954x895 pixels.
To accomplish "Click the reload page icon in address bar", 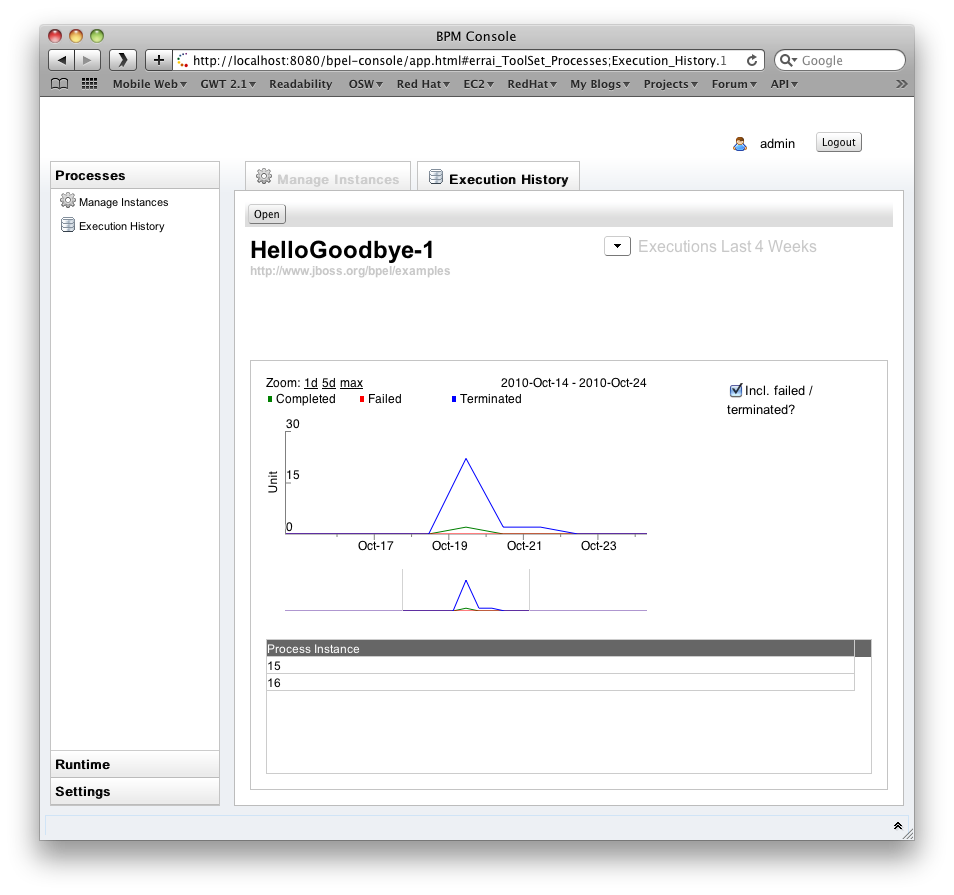I will click(752, 60).
